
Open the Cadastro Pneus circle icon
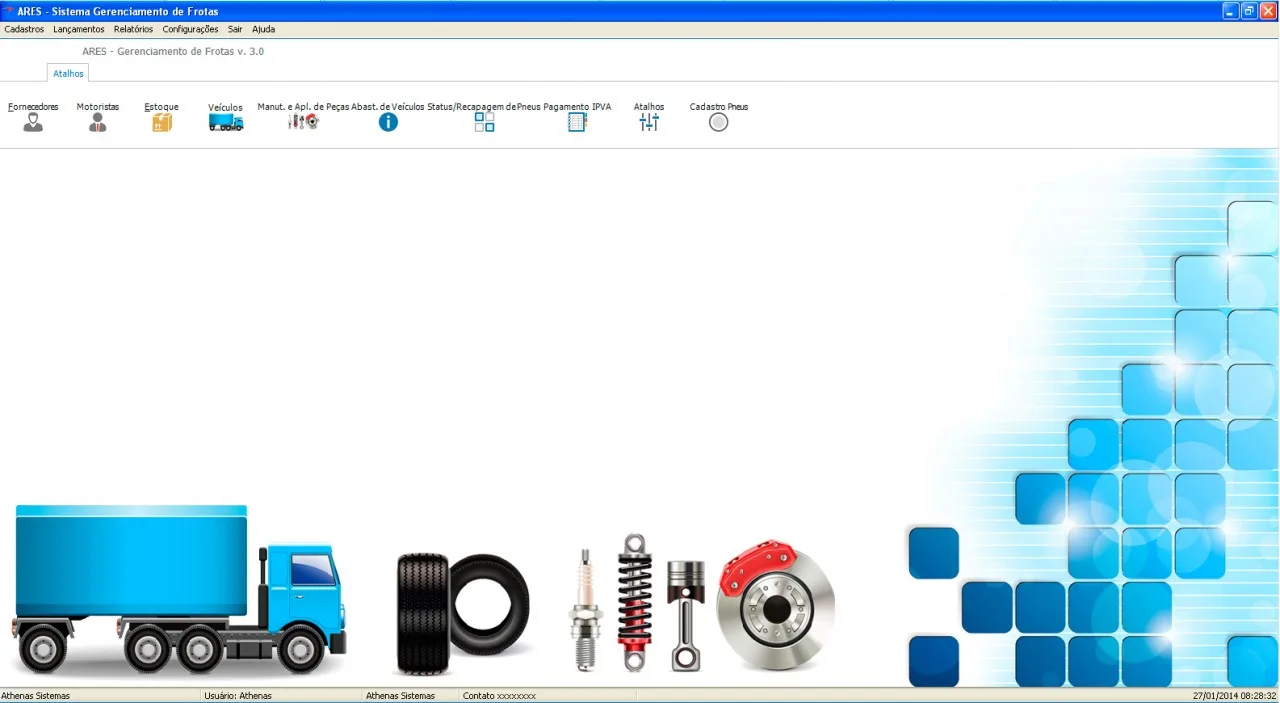pyautogui.click(x=719, y=122)
